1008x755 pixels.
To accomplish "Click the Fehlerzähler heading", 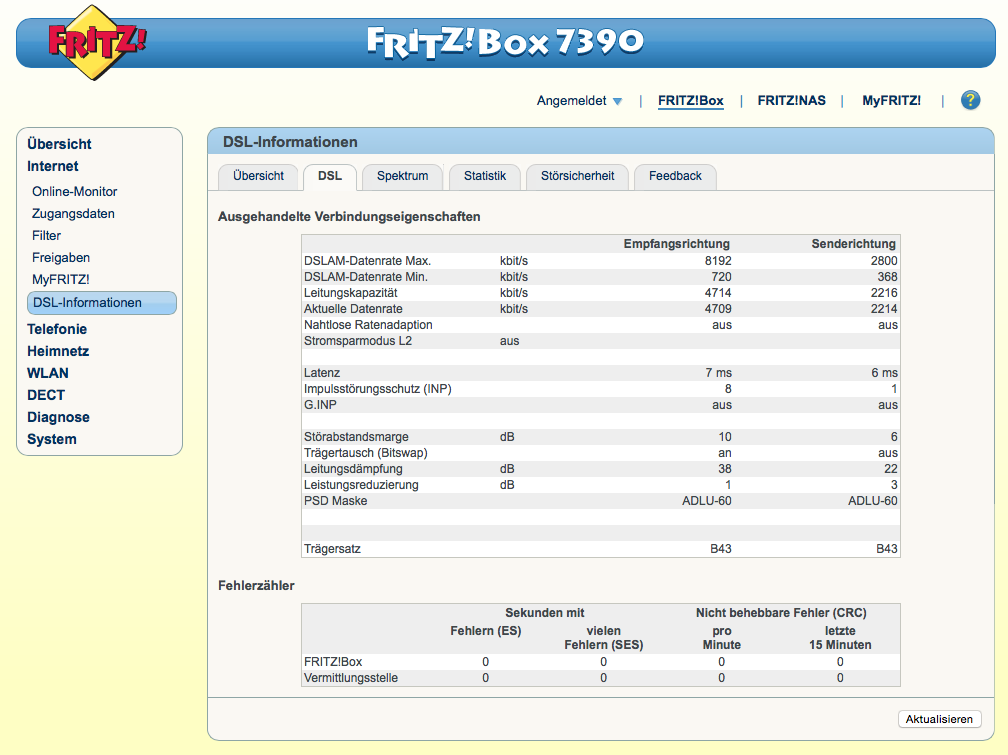I will pyautogui.click(x=256, y=586).
